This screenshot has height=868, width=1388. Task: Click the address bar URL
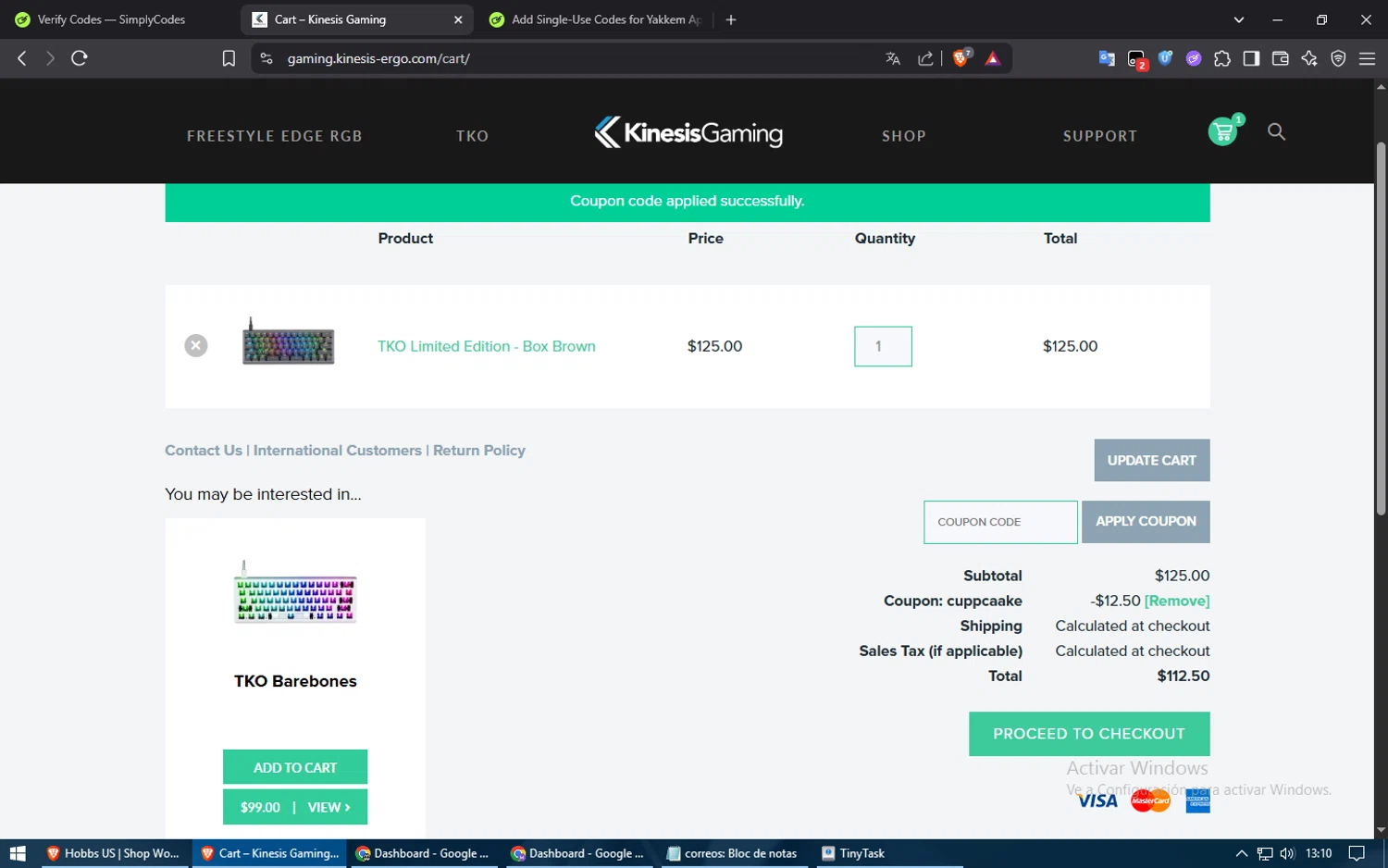point(379,58)
